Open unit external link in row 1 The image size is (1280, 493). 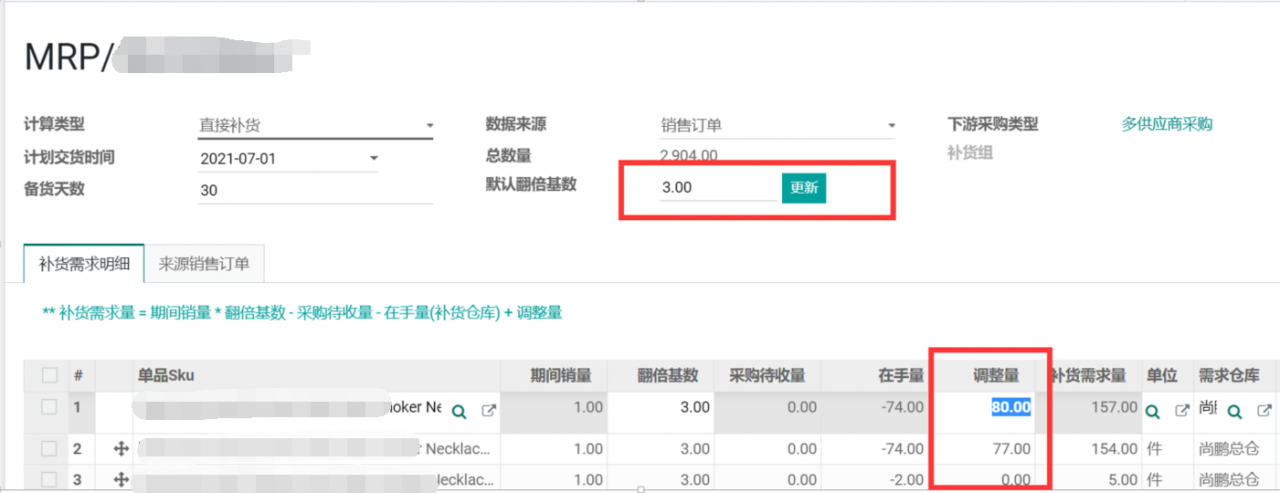(x=1181, y=411)
